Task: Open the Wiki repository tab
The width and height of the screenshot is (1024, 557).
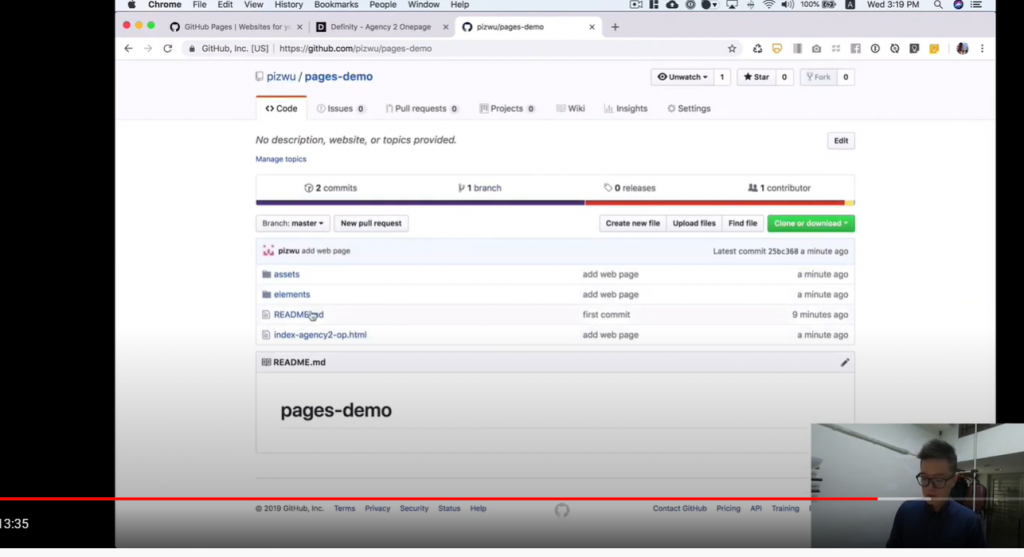Action: [x=571, y=108]
